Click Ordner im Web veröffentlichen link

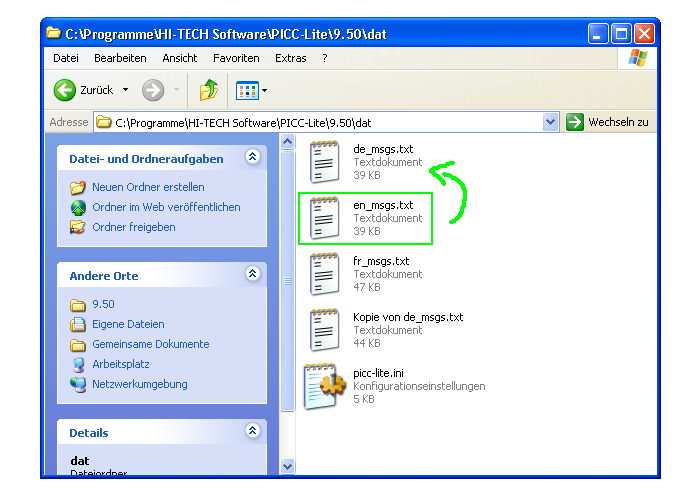coord(166,207)
